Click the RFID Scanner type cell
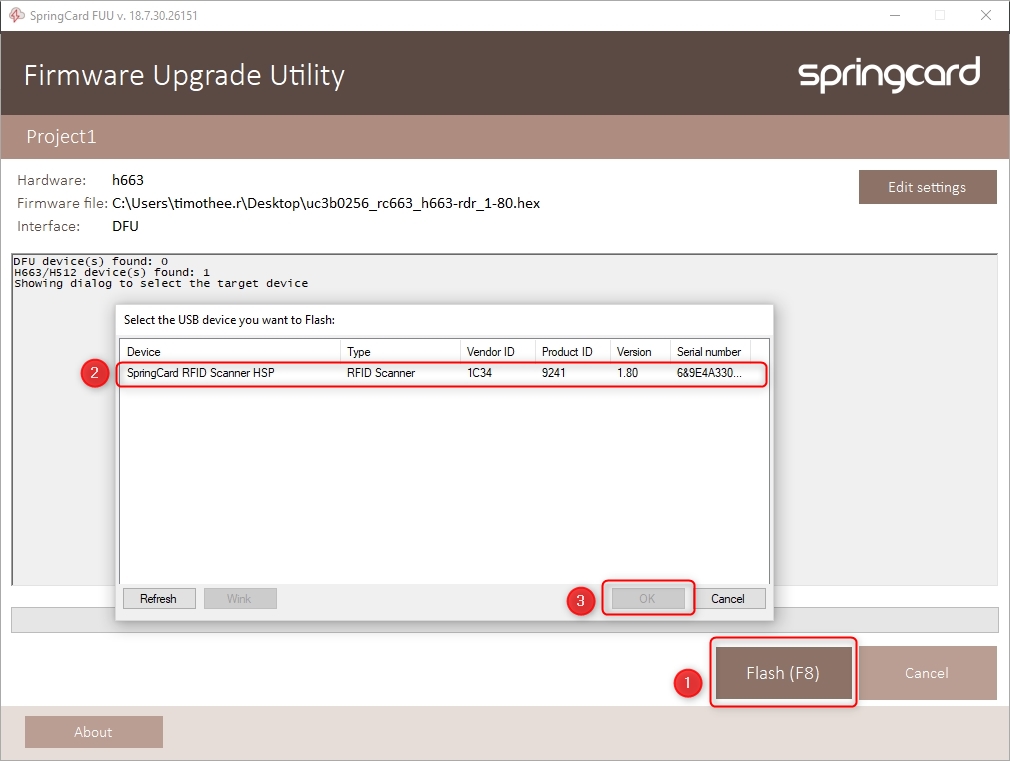The image size is (1010, 761). pos(381,373)
